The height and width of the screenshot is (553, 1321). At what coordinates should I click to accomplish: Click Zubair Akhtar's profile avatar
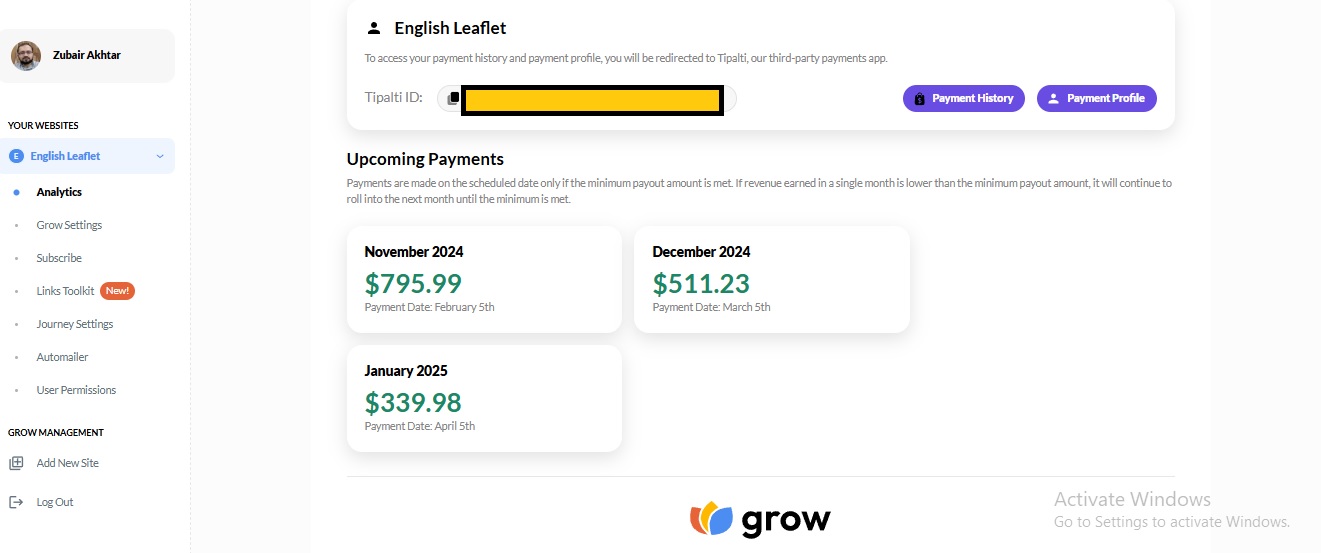(x=26, y=55)
